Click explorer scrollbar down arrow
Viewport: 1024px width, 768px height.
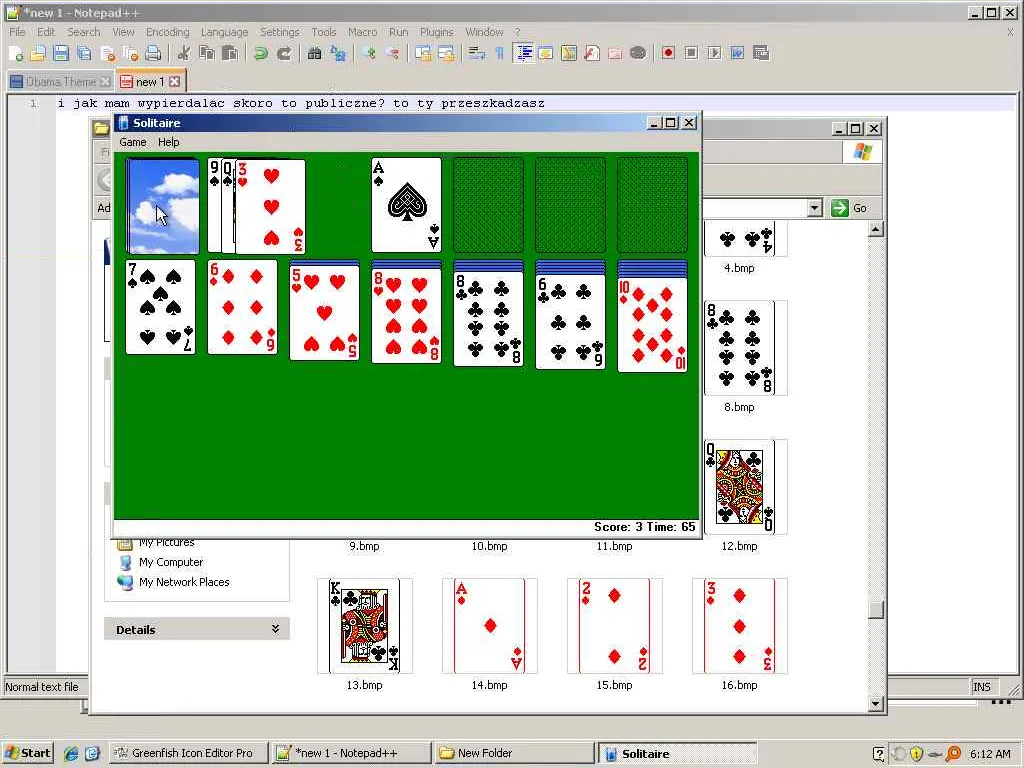coord(876,703)
